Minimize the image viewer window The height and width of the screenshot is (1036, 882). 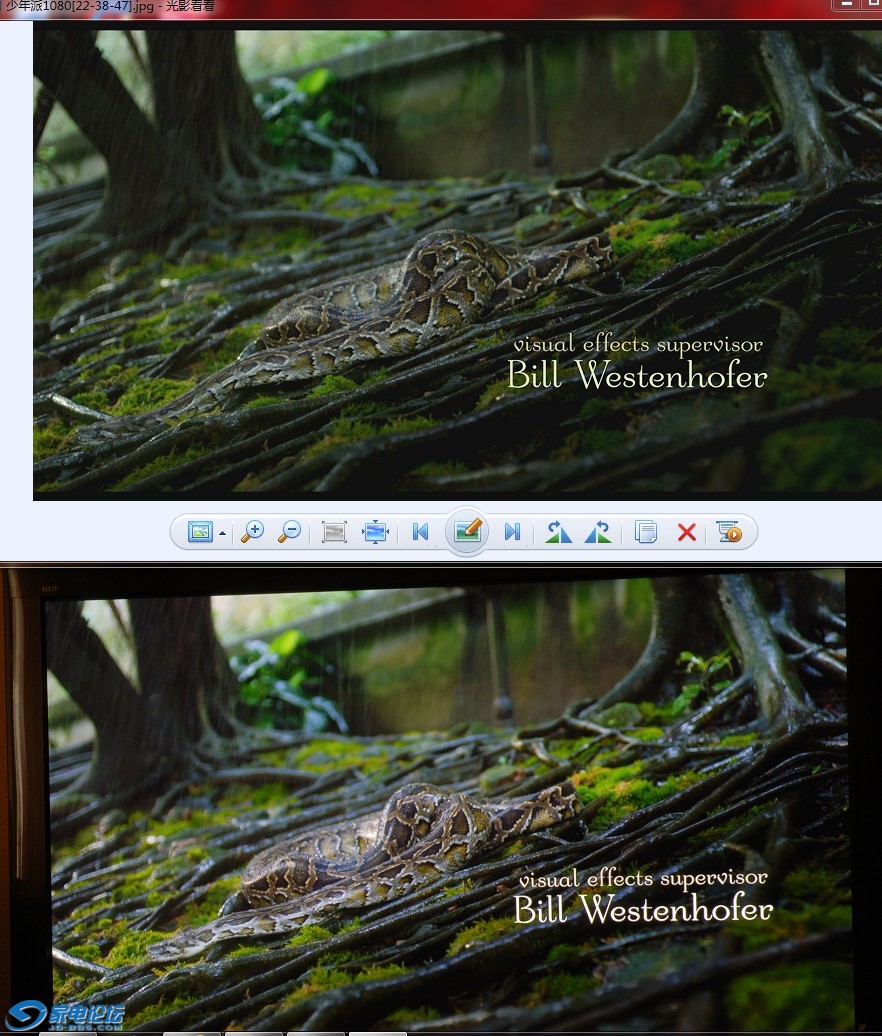point(846,5)
